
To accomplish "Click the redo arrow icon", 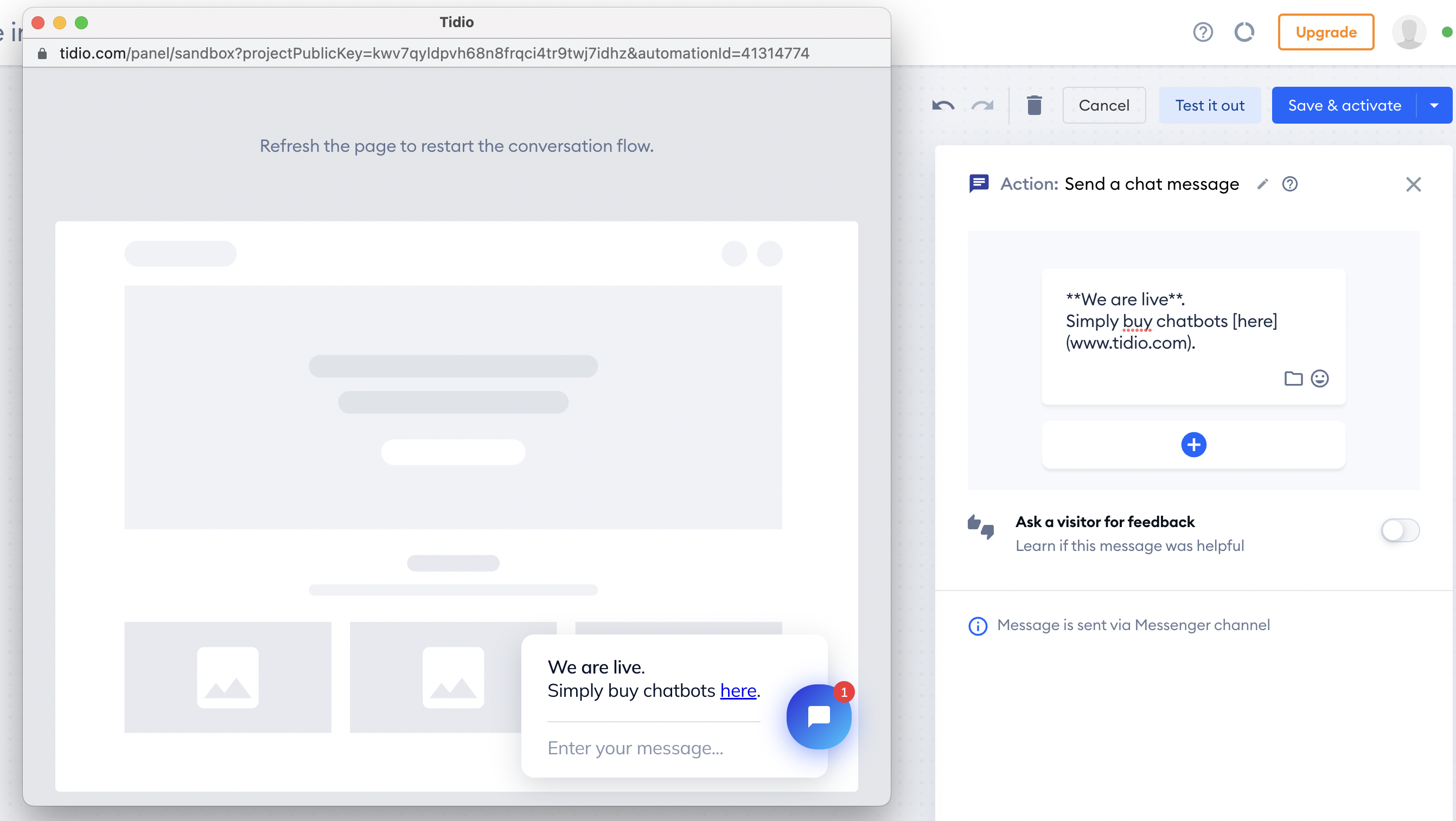I will [982, 106].
